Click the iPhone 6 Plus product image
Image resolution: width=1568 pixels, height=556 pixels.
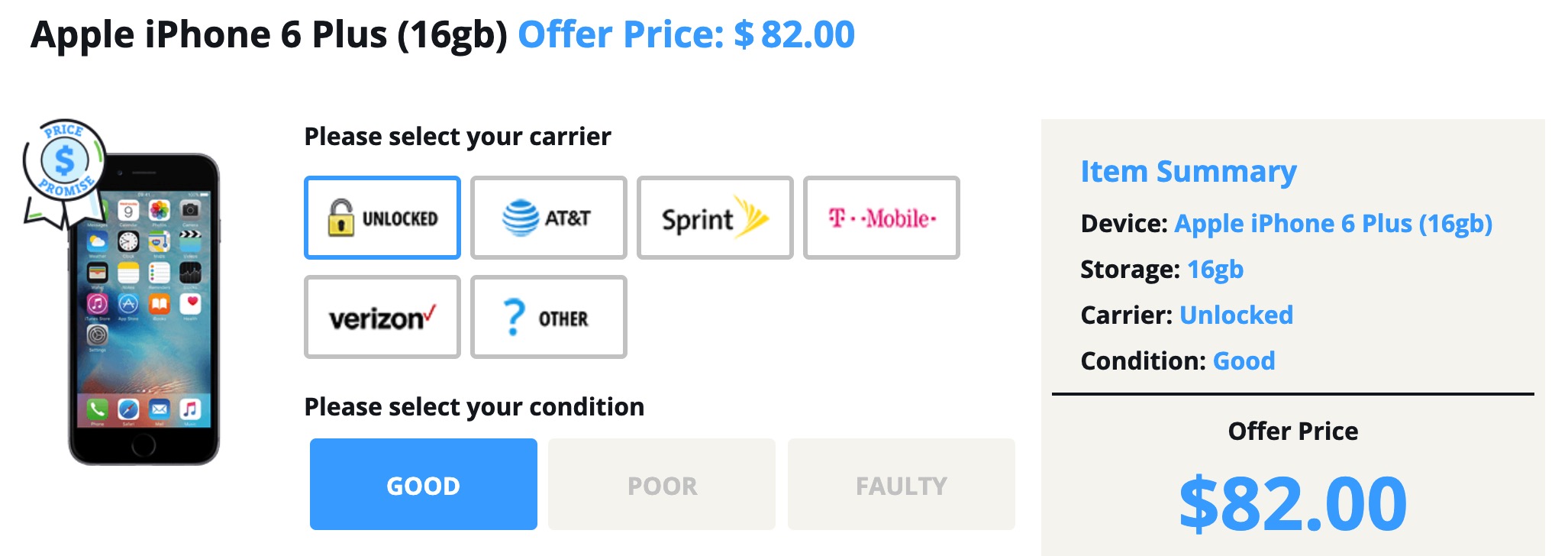tap(145, 321)
